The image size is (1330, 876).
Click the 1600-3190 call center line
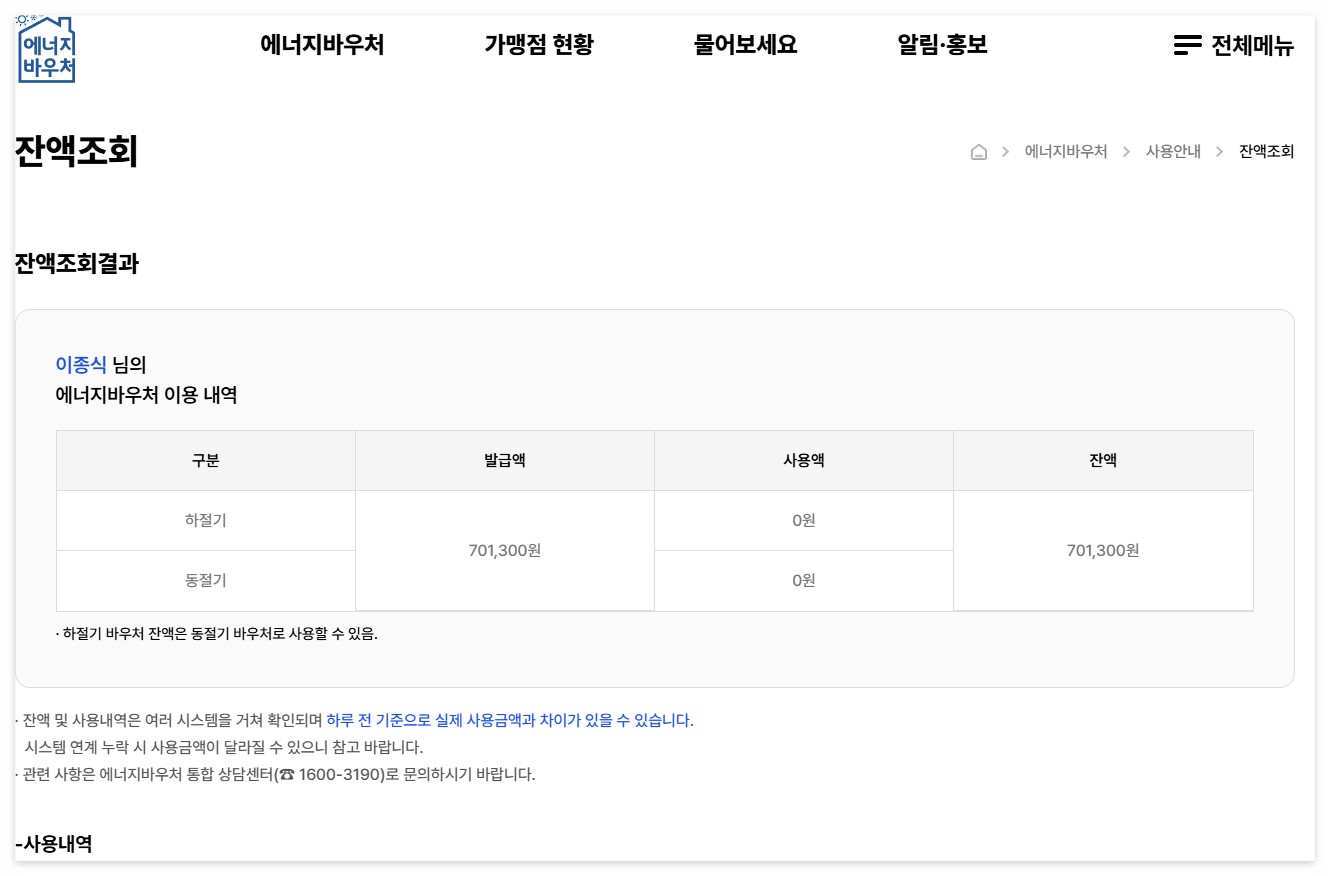point(276,775)
